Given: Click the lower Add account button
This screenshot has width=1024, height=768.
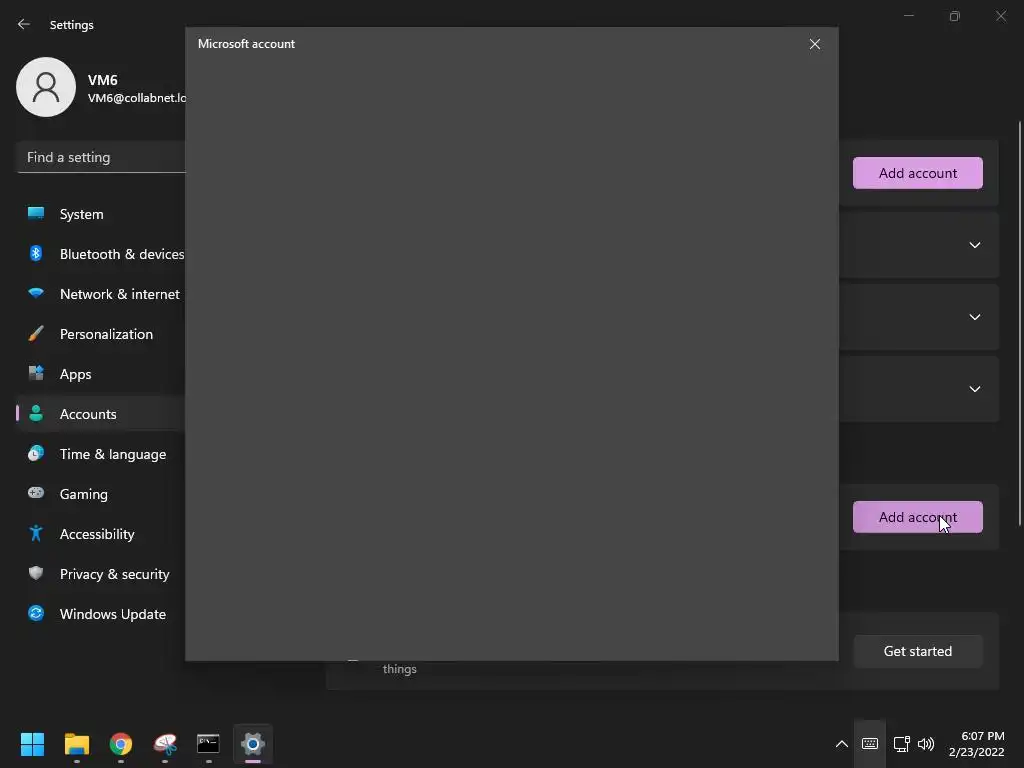Looking at the screenshot, I should [x=918, y=517].
